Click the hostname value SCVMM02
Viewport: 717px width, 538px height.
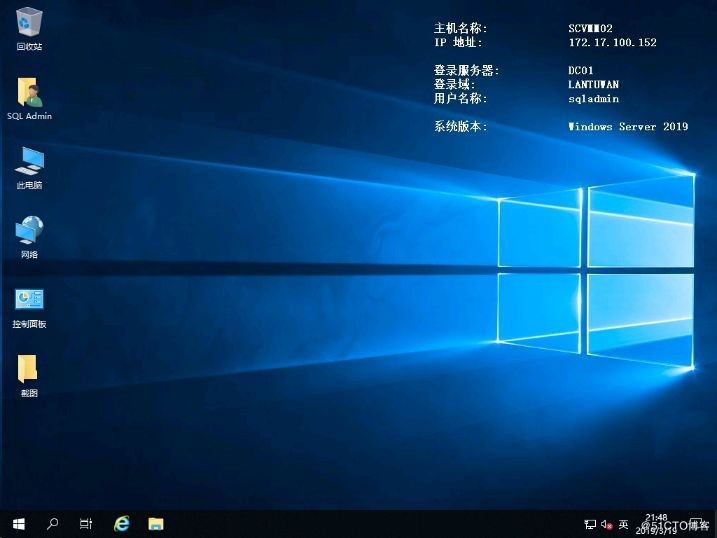590,28
